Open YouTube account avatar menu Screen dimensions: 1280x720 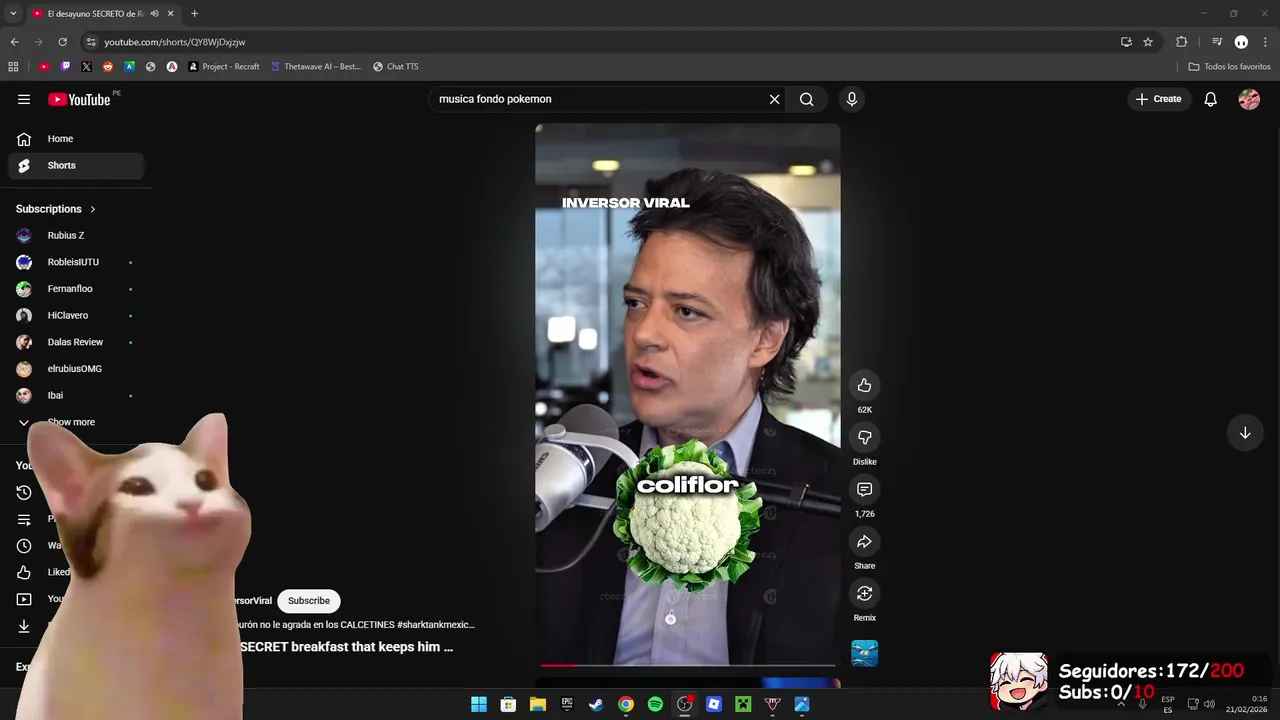1249,99
